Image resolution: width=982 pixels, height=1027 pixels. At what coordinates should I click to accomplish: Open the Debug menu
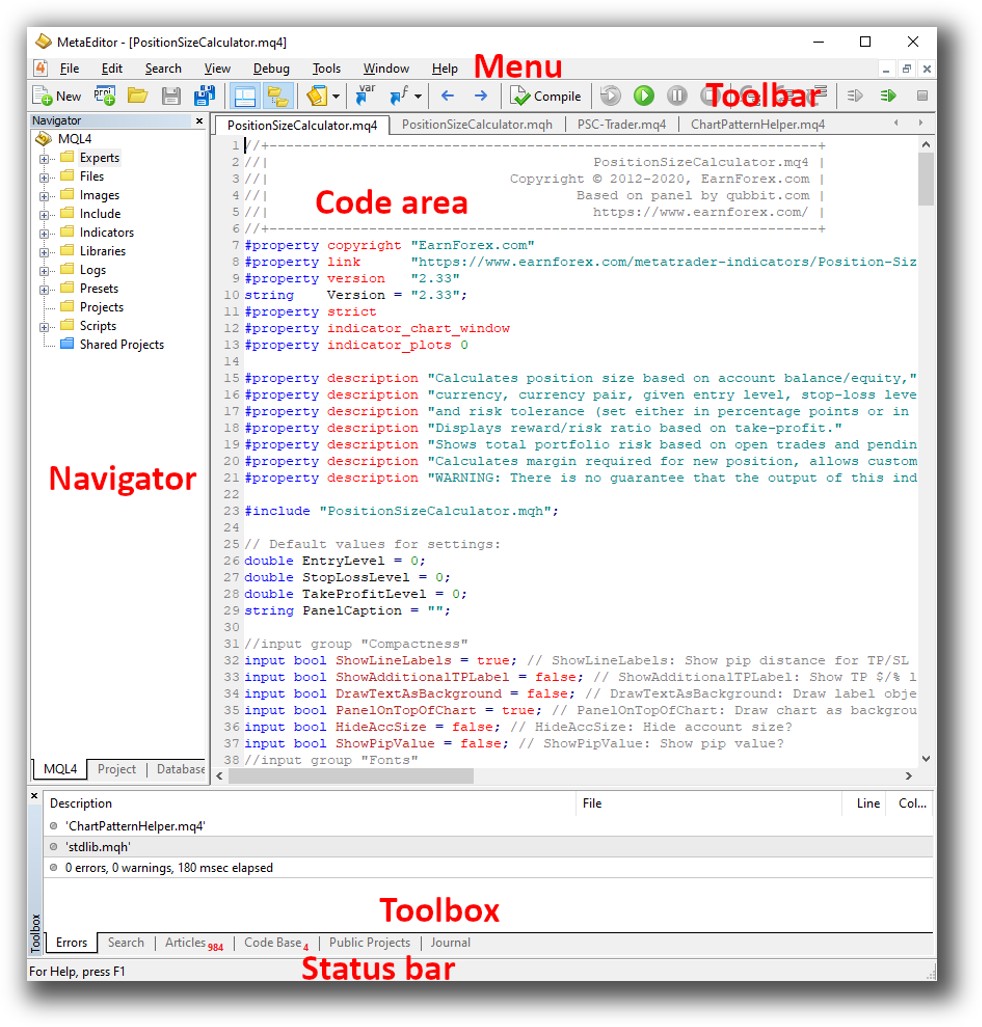point(271,69)
